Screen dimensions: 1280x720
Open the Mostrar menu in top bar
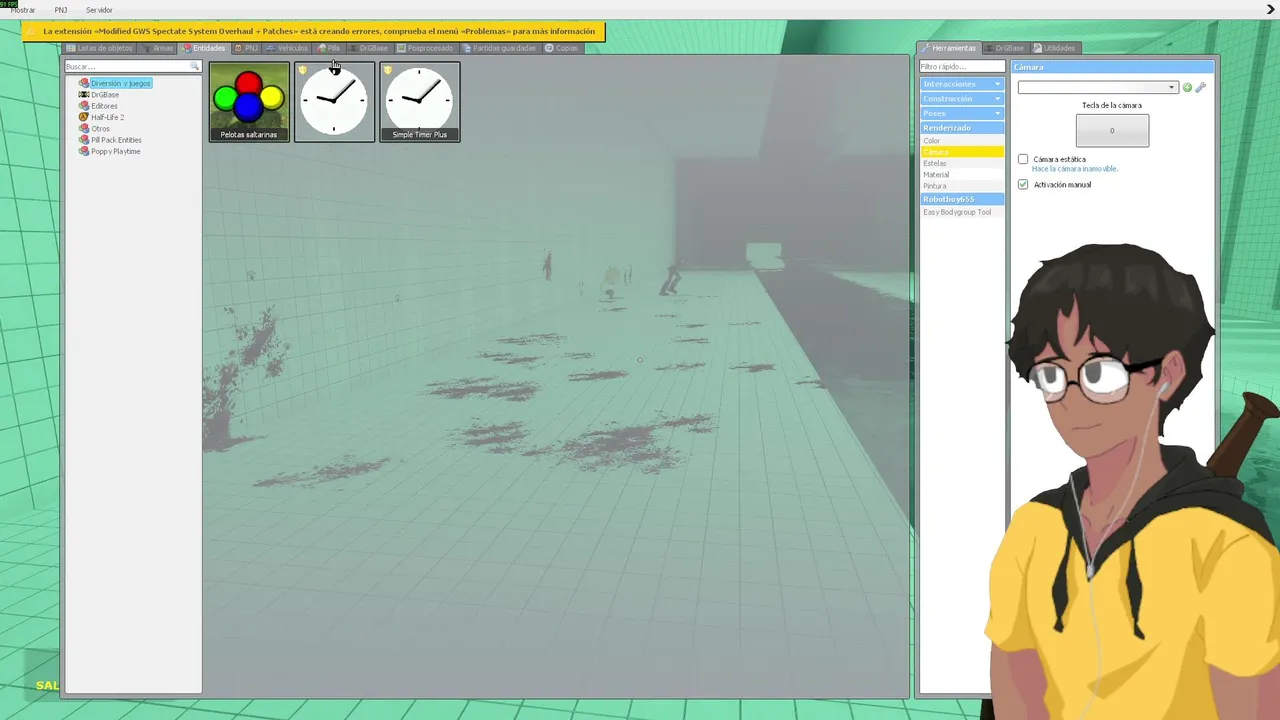(22, 10)
